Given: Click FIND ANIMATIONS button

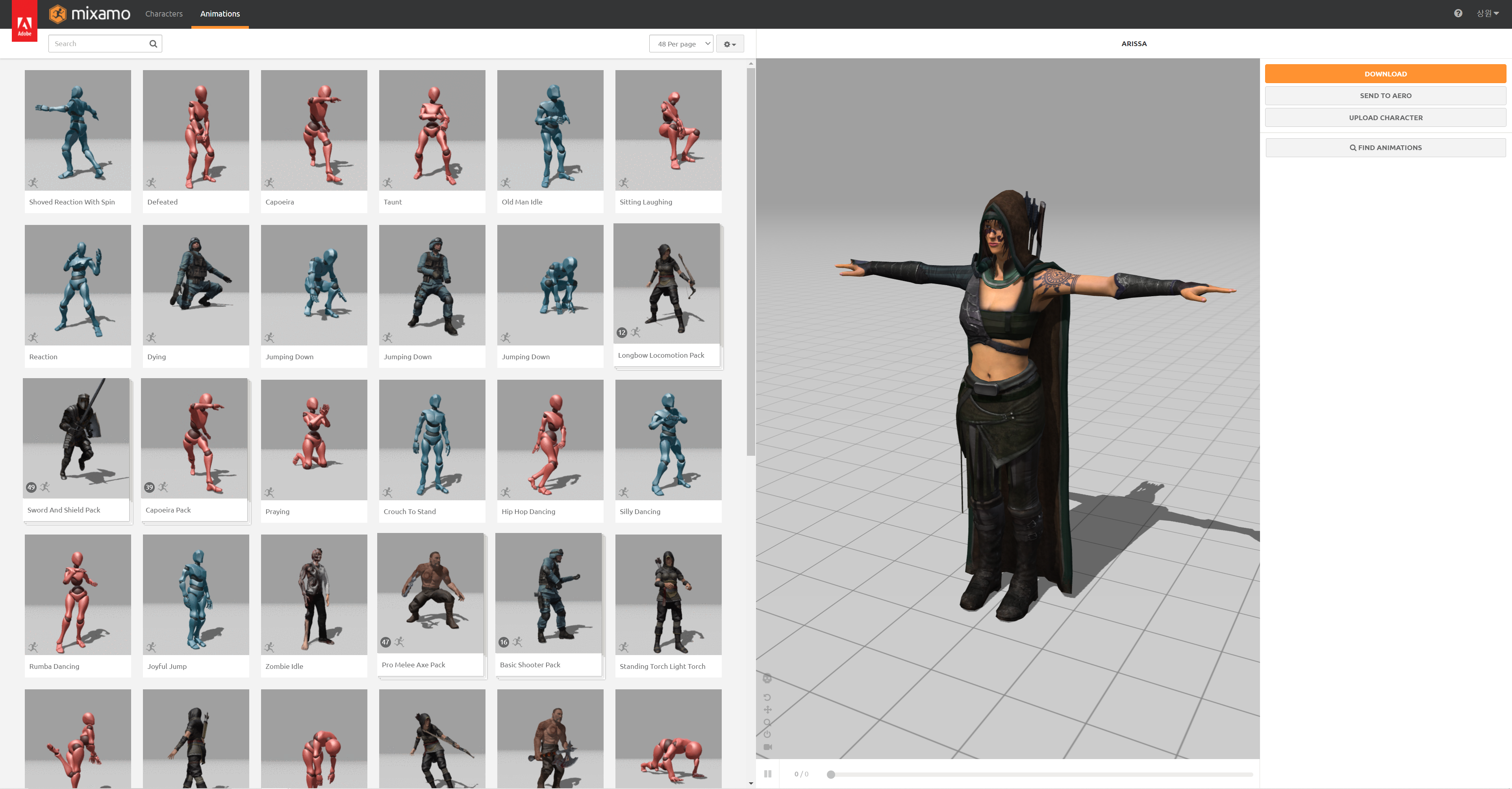Looking at the screenshot, I should pos(1385,147).
